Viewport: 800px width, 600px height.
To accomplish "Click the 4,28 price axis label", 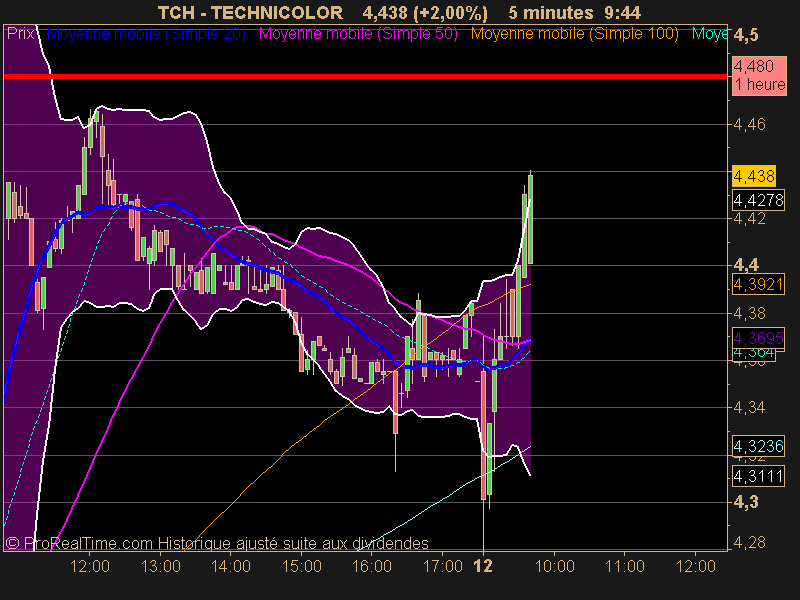I will pyautogui.click(x=749, y=542).
